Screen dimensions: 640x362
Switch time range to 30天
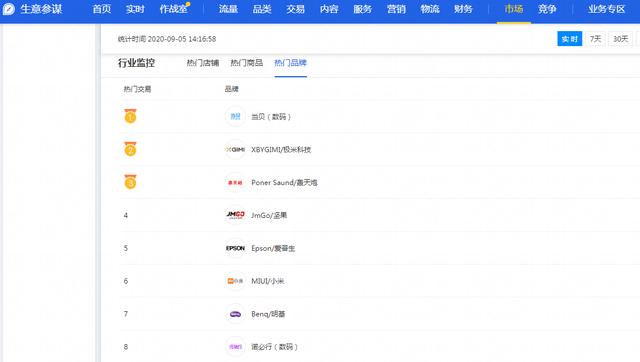[x=620, y=39]
